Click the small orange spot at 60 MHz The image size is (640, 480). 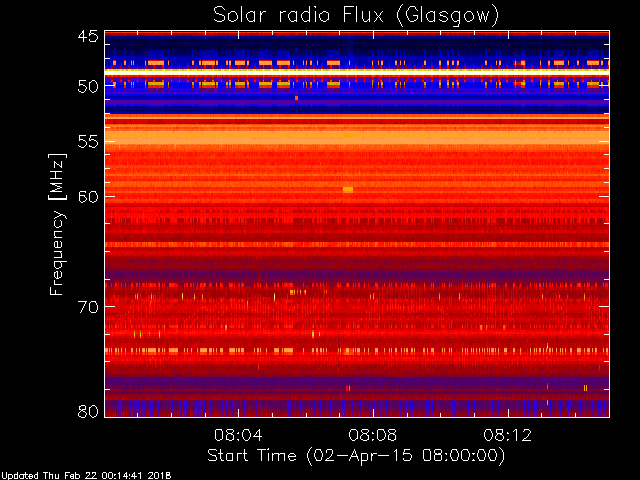click(x=348, y=189)
